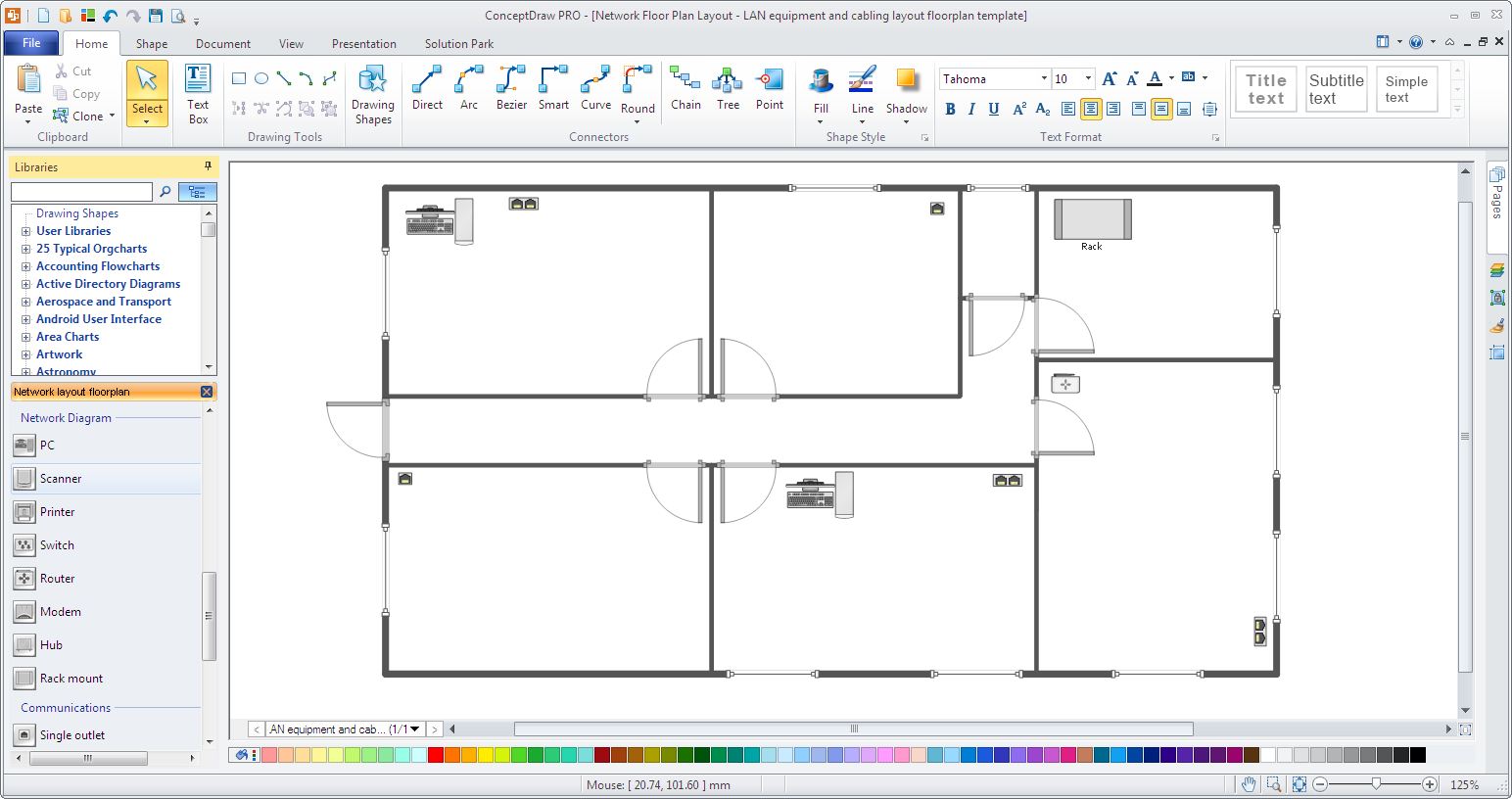This screenshot has height=799, width=1512.
Task: Open the Drawing Shapes tool
Action: click(x=373, y=95)
